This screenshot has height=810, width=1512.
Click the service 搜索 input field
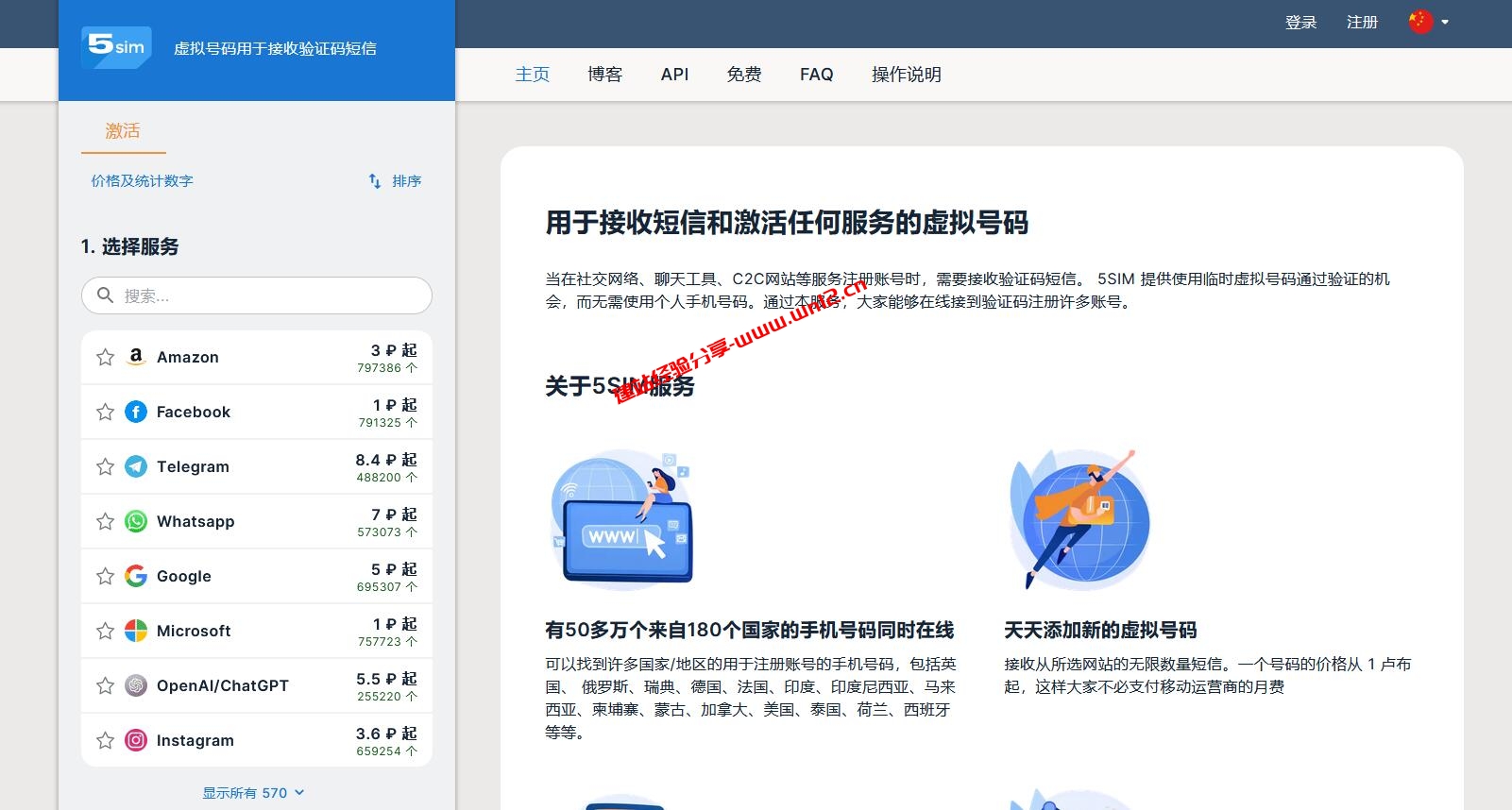[257, 295]
